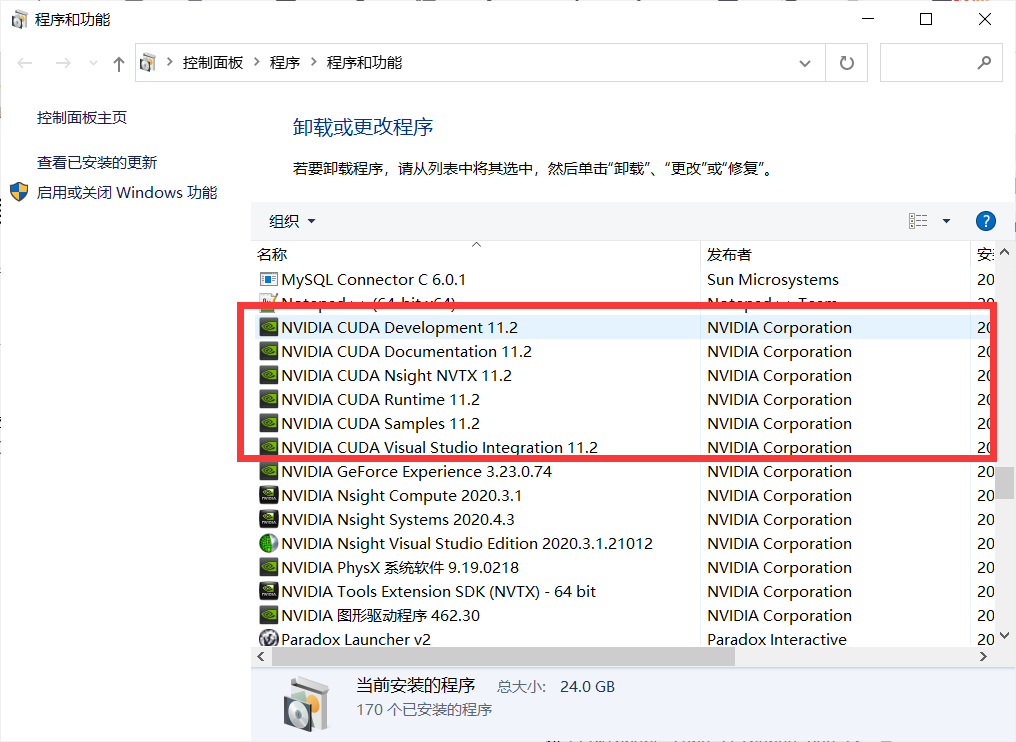Select the NVIDIA PhysX 系统软件 icon

[268, 567]
